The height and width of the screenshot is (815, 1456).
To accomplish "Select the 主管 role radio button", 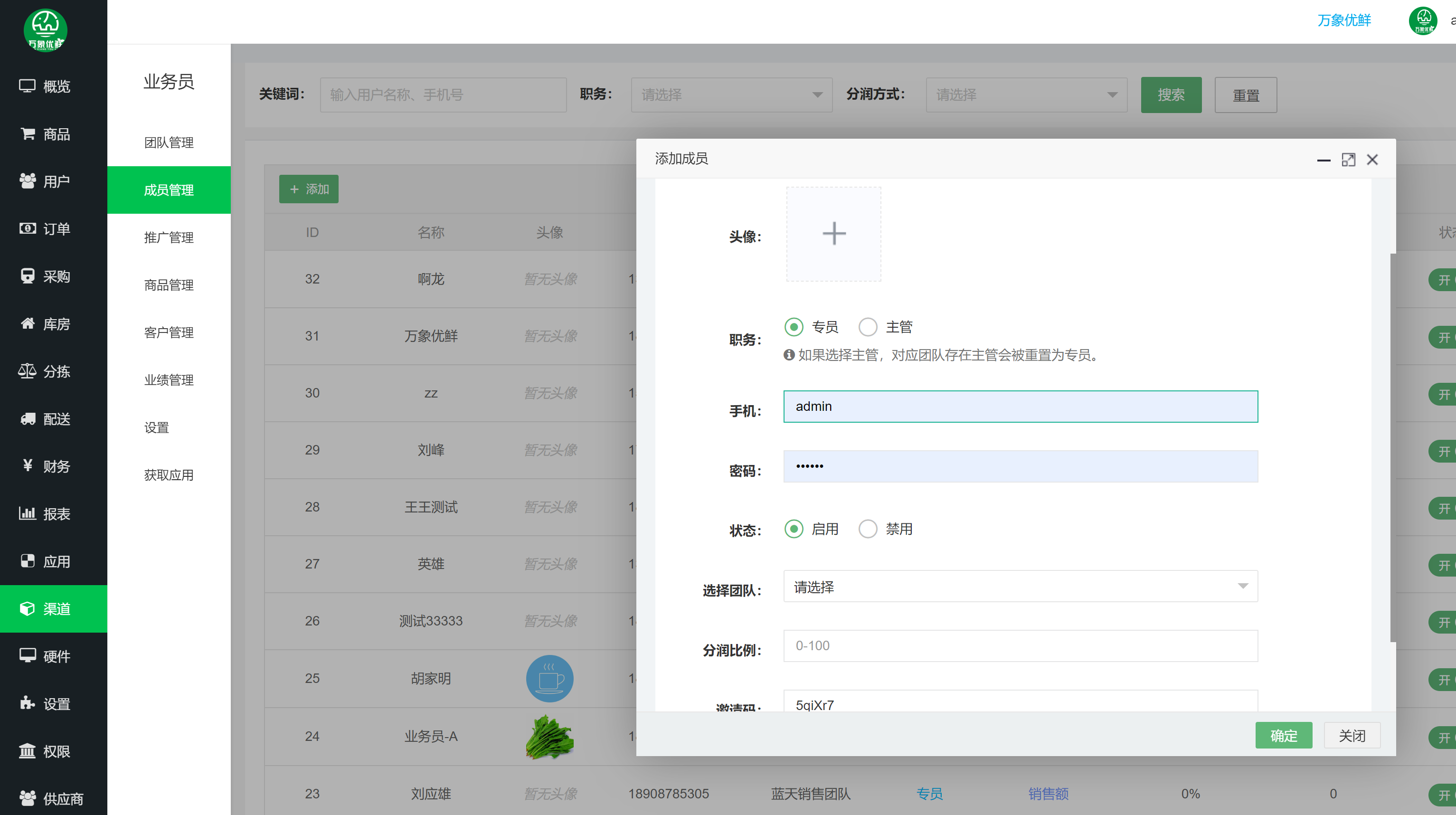I will (x=868, y=327).
